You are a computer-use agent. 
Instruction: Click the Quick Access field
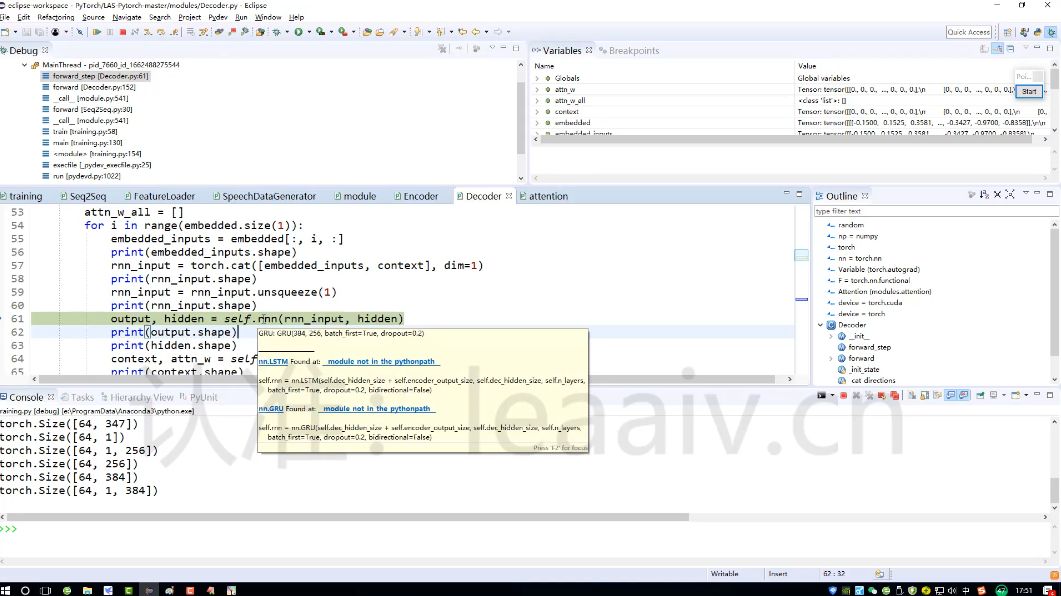[969, 32]
